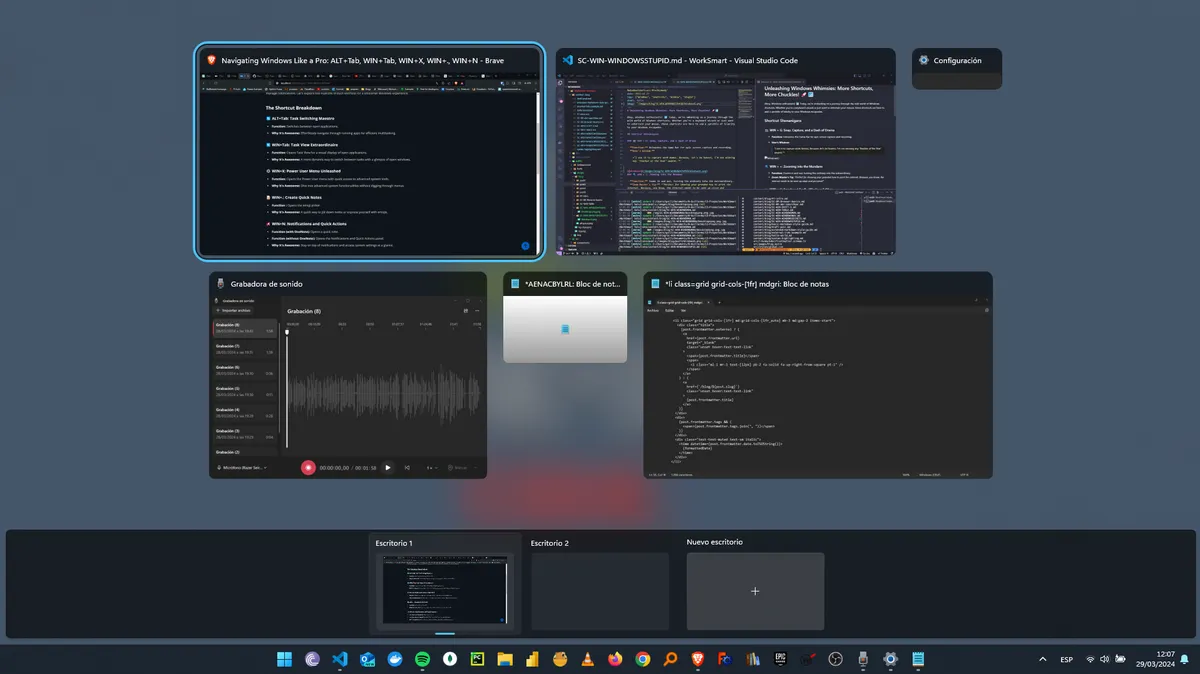This screenshot has height=674, width=1200.
Task: Open the Windows Start menu
Action: [285, 659]
